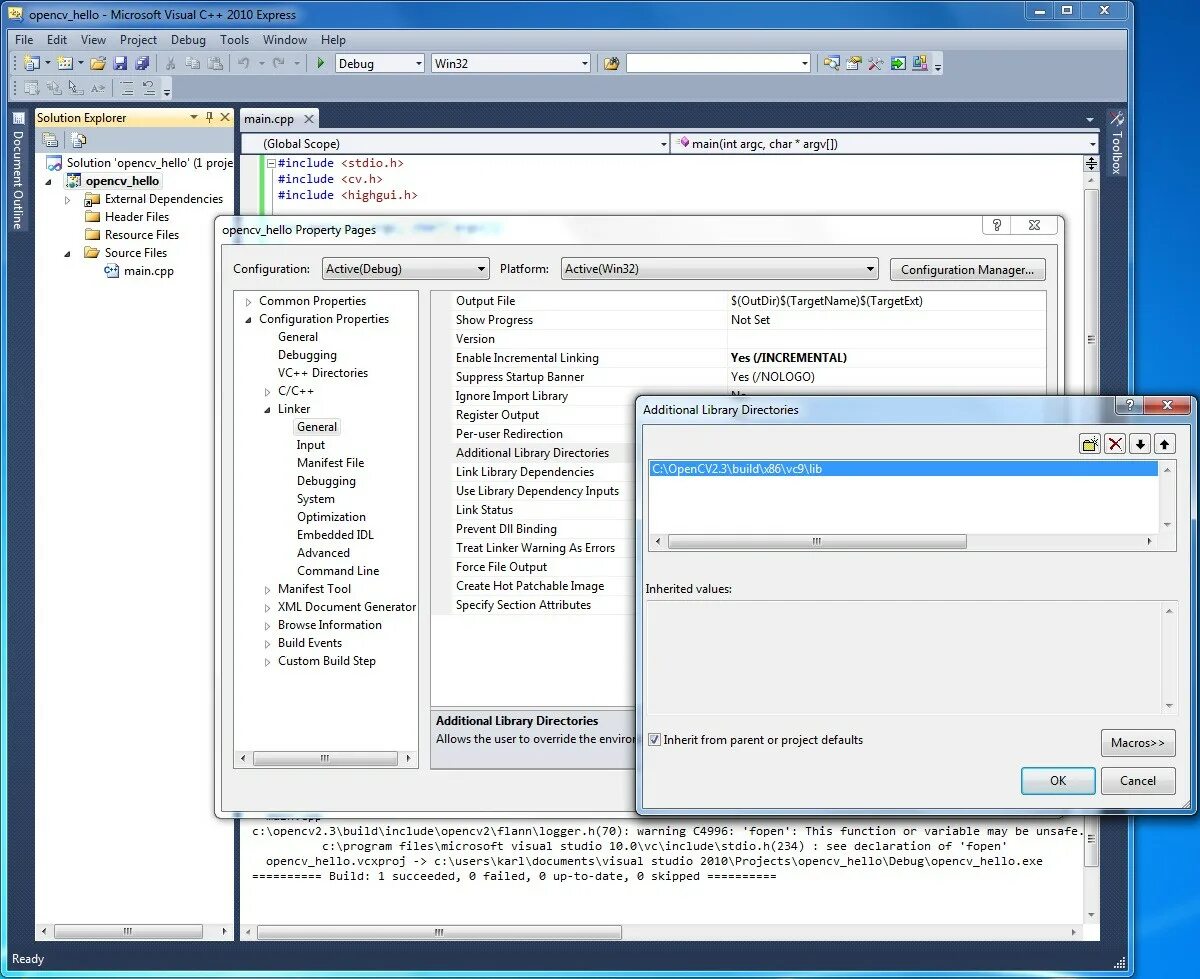1200x979 pixels.
Task: Open the Edit menu
Action: 57,40
